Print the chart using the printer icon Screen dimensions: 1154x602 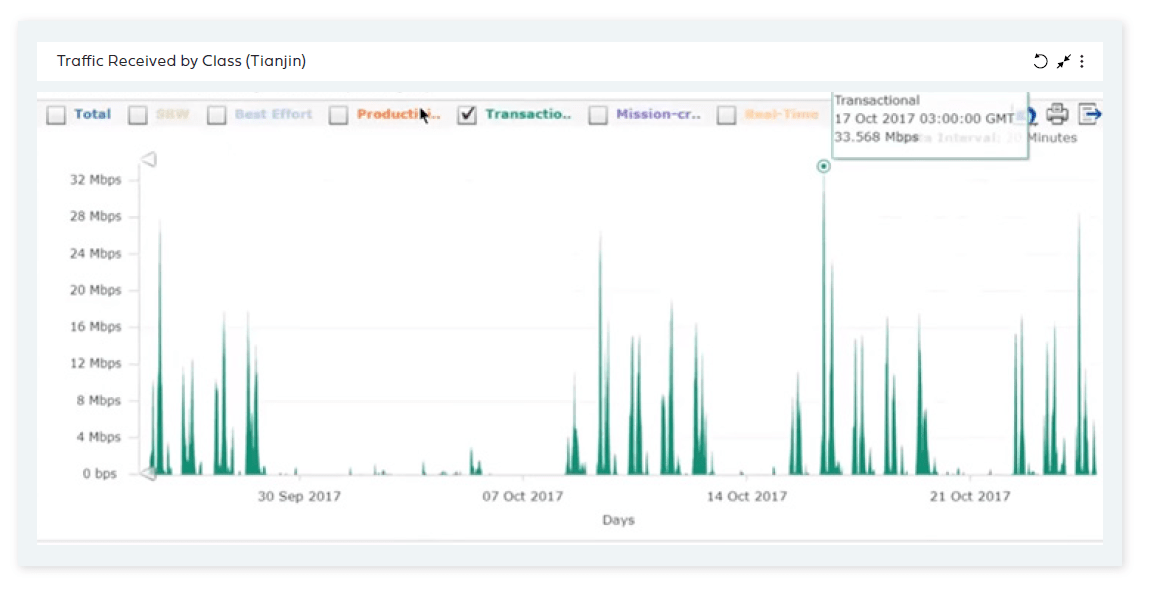1057,114
